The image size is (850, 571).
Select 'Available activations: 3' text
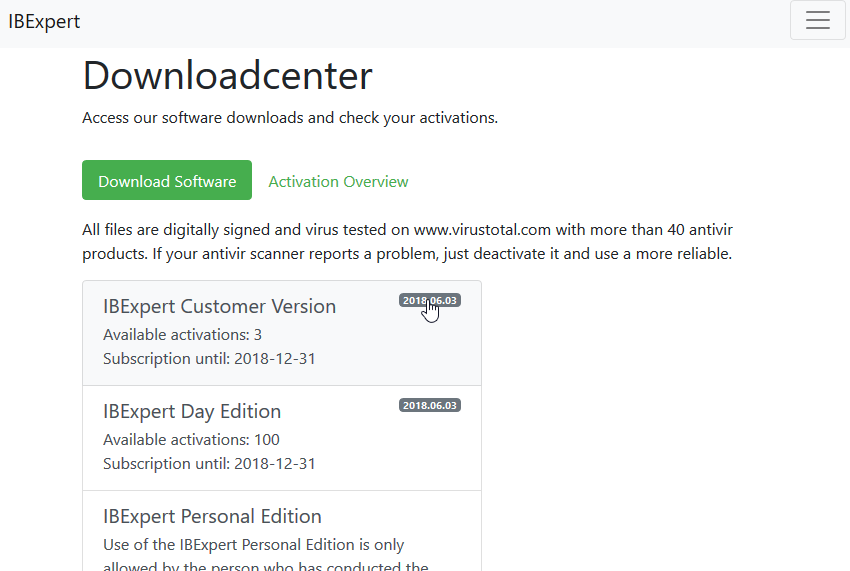[182, 335]
